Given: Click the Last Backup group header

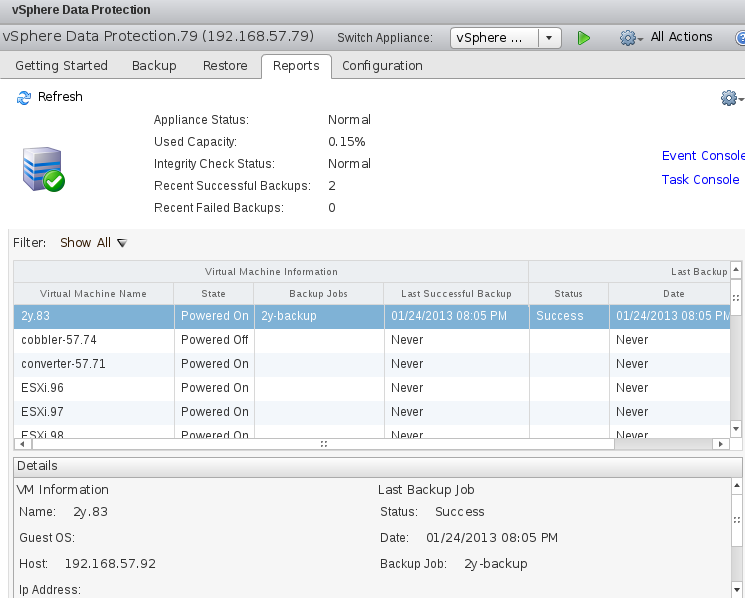Looking at the screenshot, I should click(x=630, y=272).
